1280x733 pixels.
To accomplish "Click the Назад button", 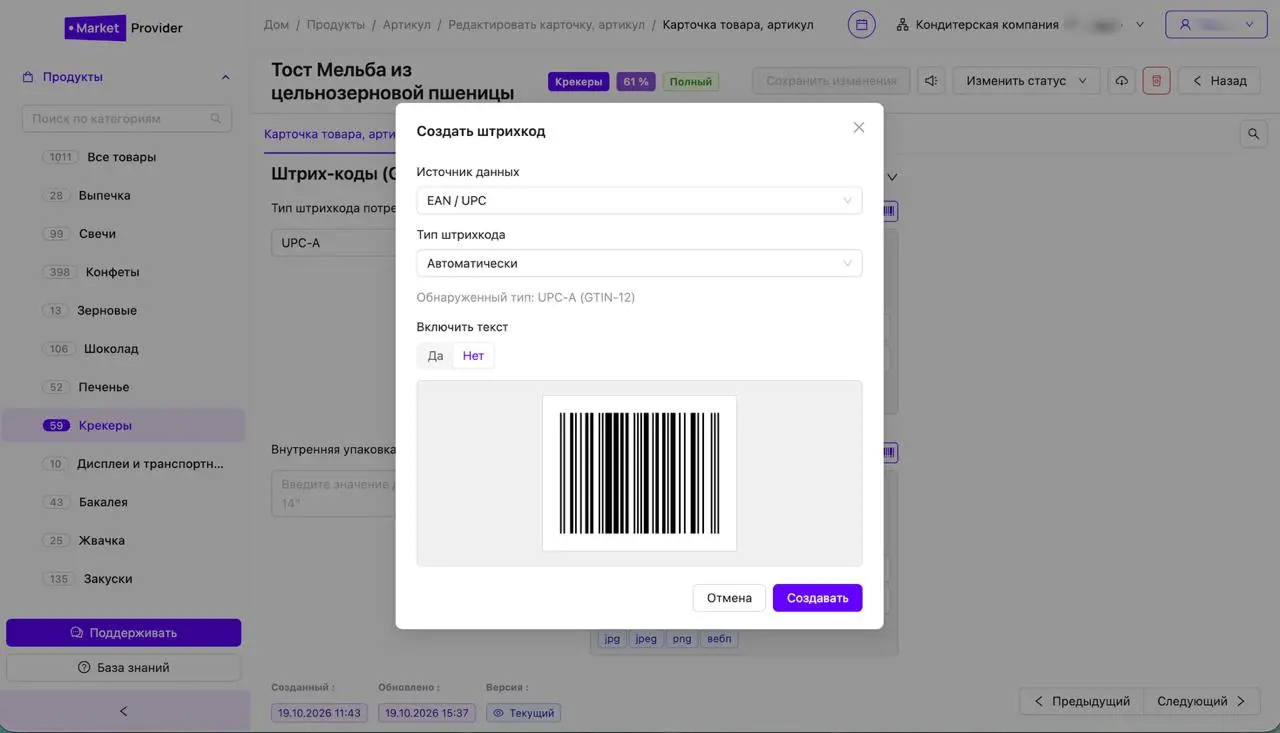I will tap(1218, 81).
